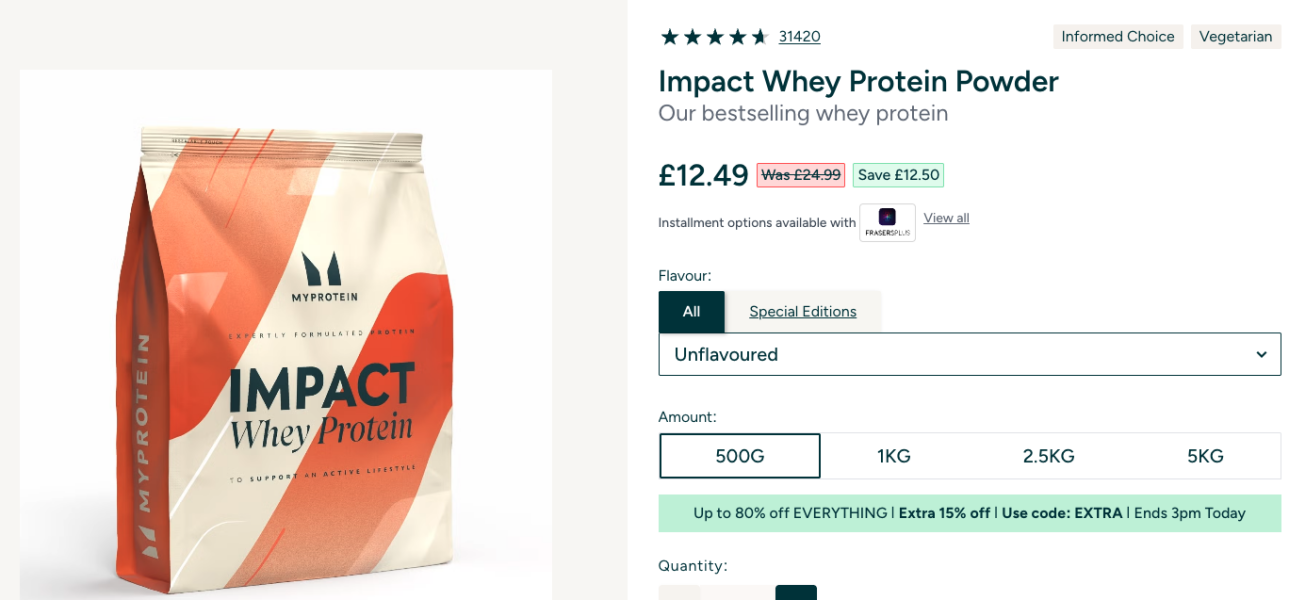1289x600 pixels.
Task: Click the Was £24.99 price tag
Action: pos(800,175)
